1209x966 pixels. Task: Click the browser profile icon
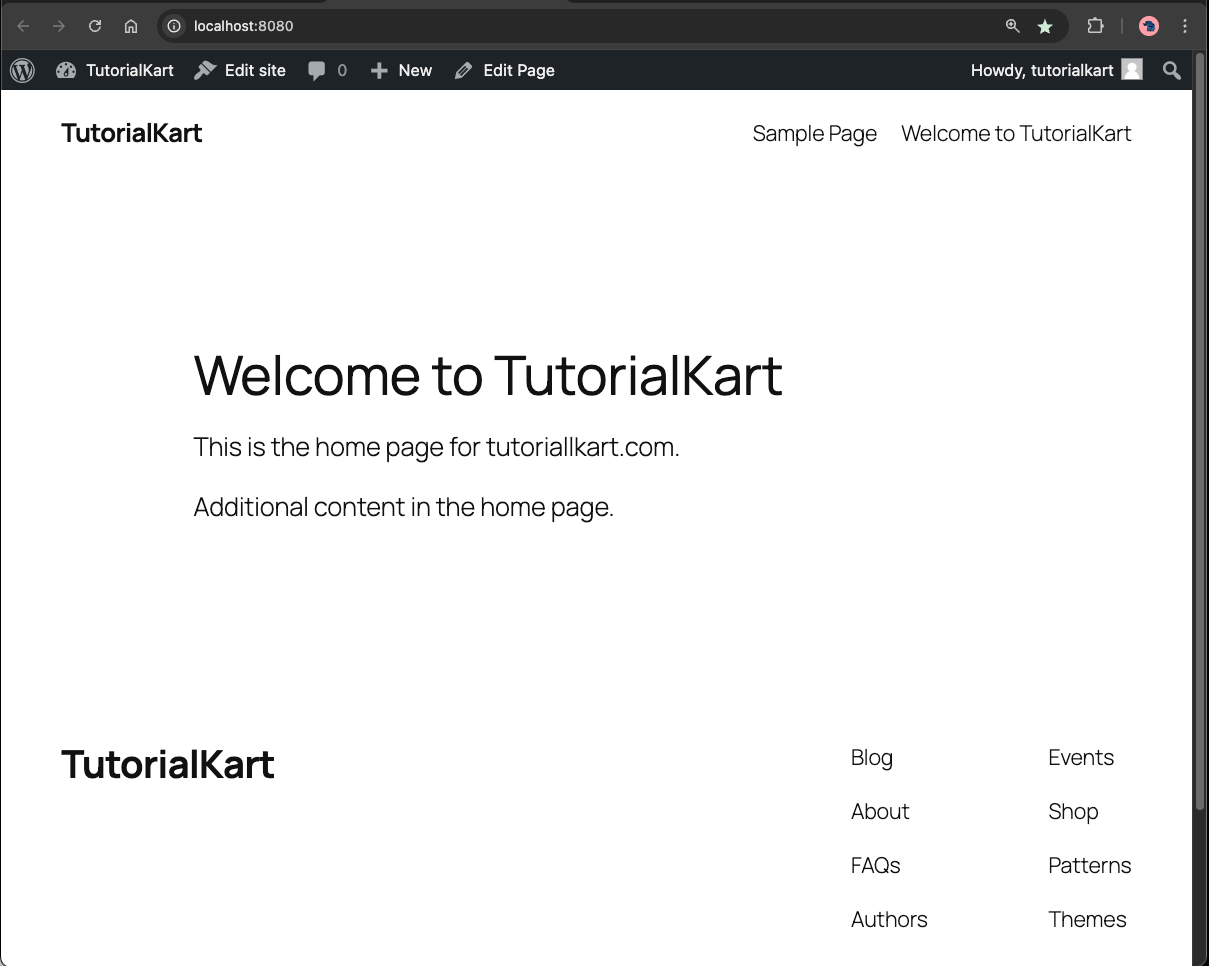click(x=1148, y=26)
